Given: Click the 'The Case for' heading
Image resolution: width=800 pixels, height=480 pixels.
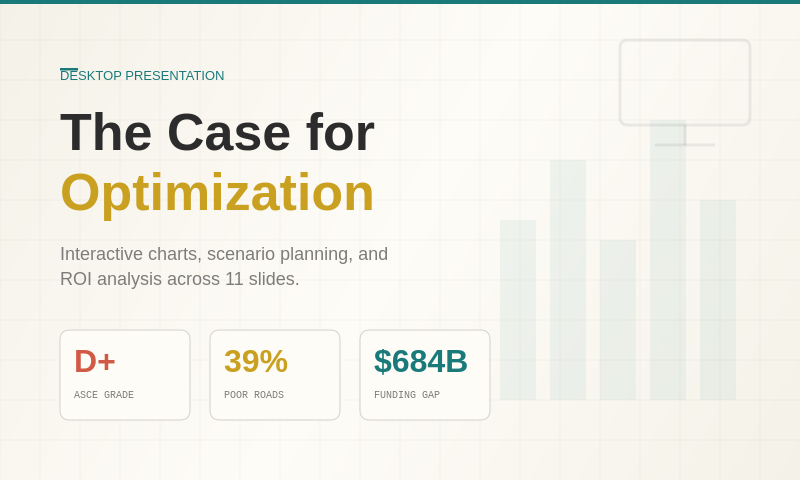Looking at the screenshot, I should coord(217,132).
